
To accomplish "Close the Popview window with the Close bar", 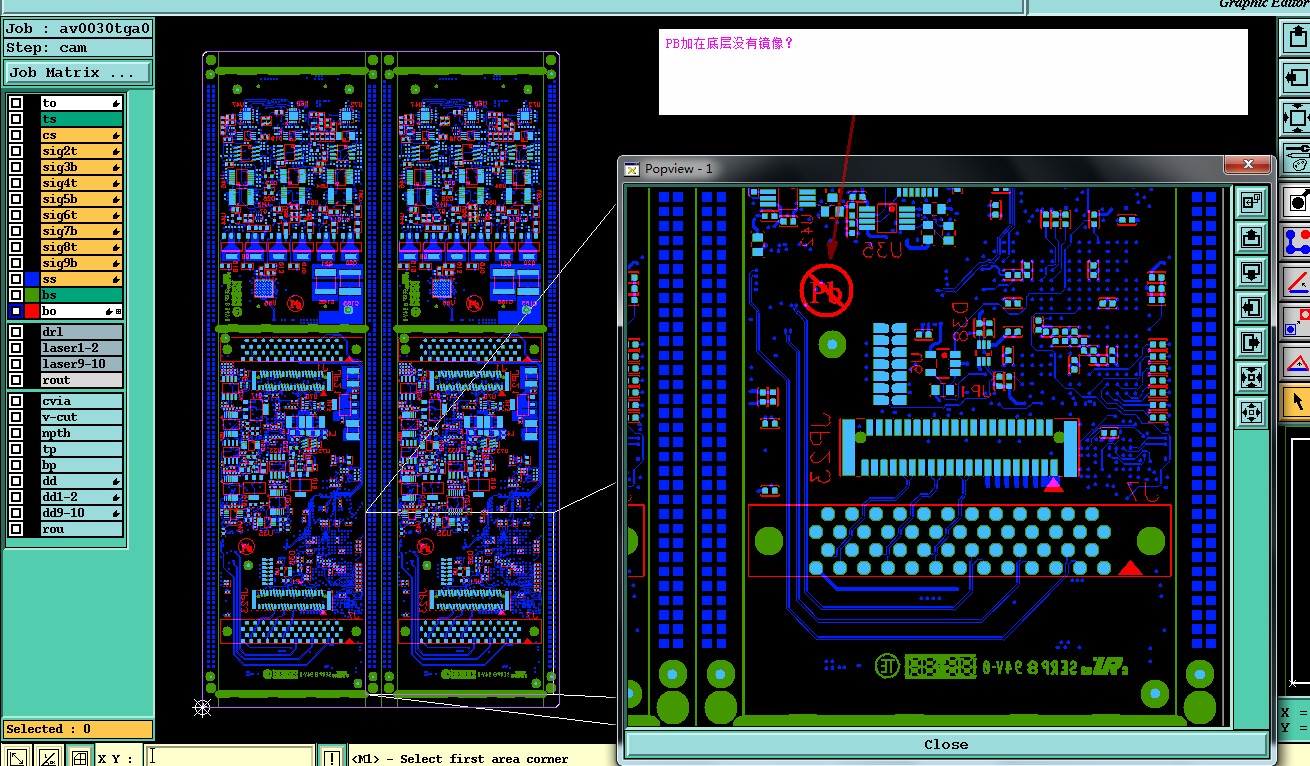I will coord(946,744).
